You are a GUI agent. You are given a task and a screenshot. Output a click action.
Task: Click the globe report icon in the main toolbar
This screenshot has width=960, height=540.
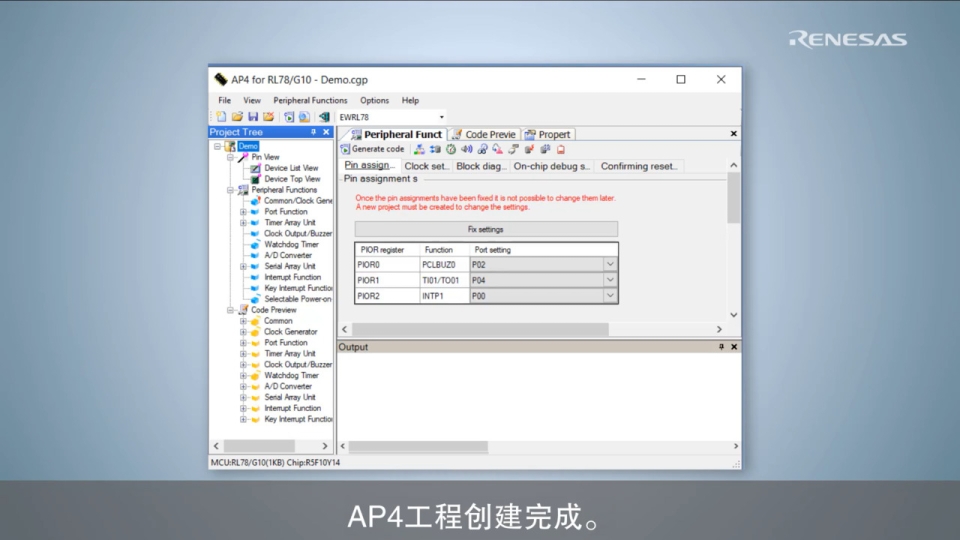tap(304, 117)
